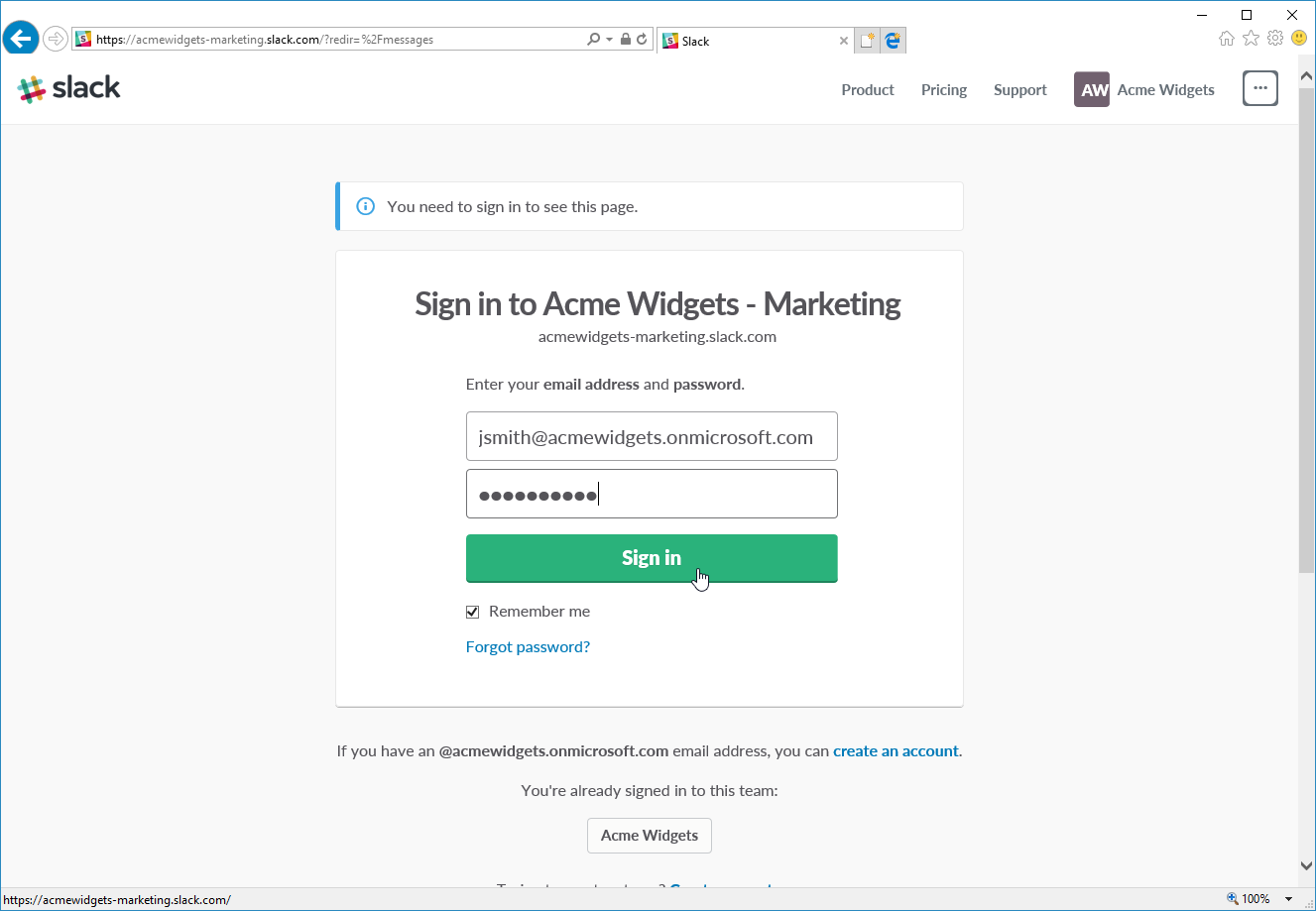
Task: Click the Forgot password? link
Action: click(528, 646)
